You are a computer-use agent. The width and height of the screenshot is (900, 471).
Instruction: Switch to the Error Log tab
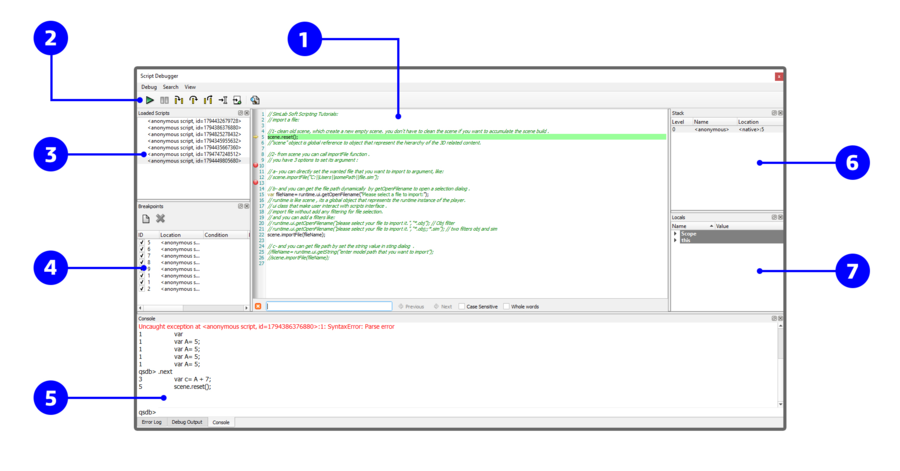coord(151,422)
